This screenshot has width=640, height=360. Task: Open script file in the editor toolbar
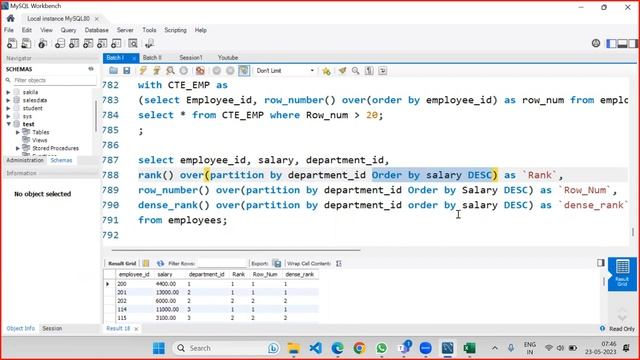pos(113,71)
